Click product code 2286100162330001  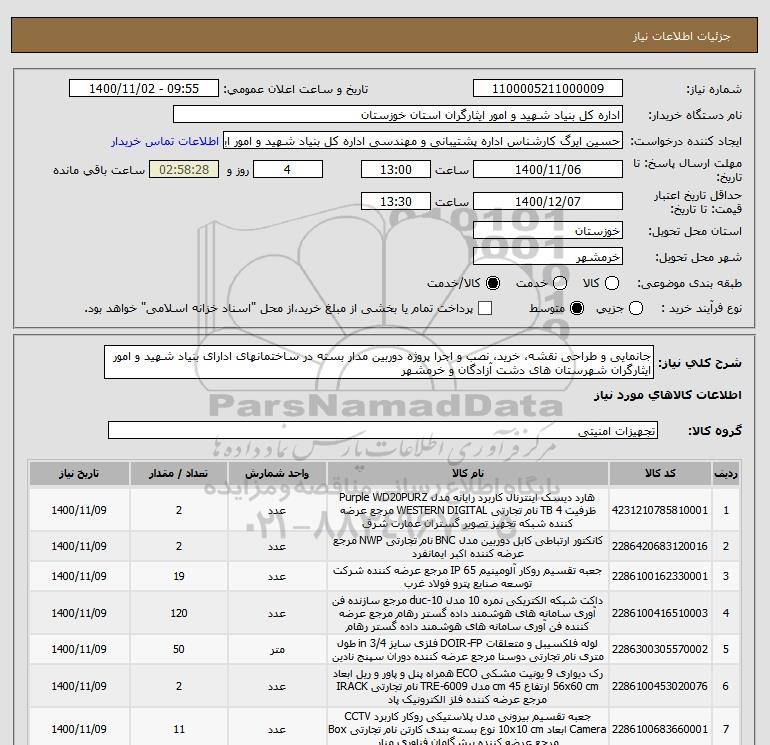(660, 576)
